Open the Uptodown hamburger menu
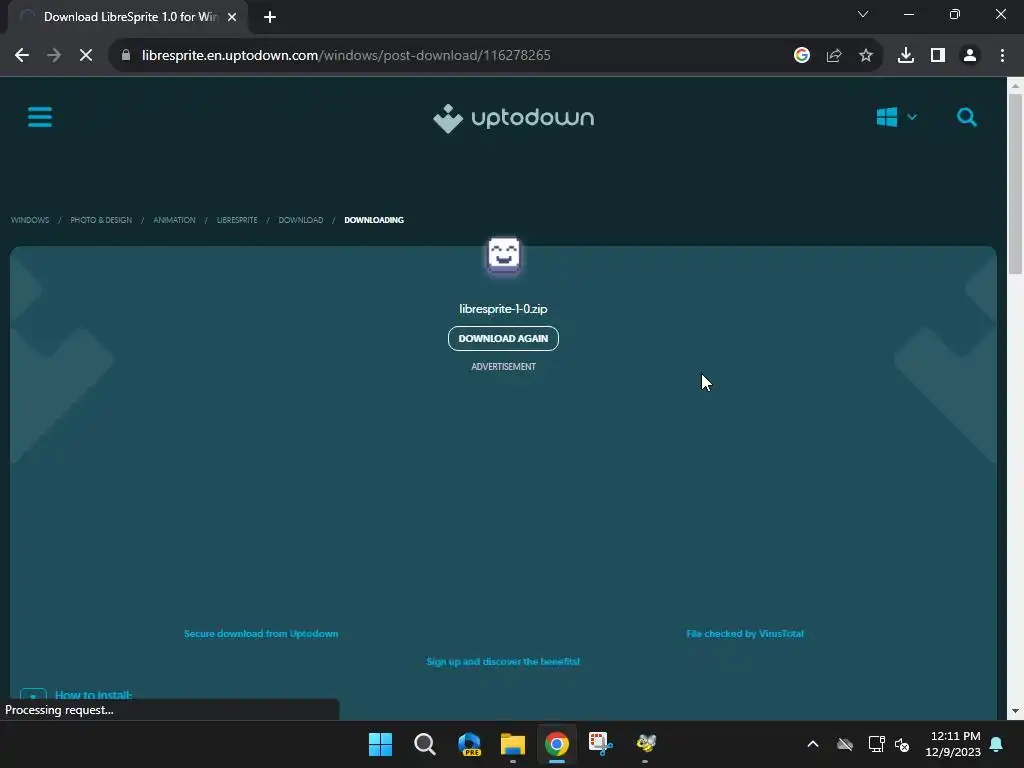The width and height of the screenshot is (1024, 768). [x=40, y=118]
